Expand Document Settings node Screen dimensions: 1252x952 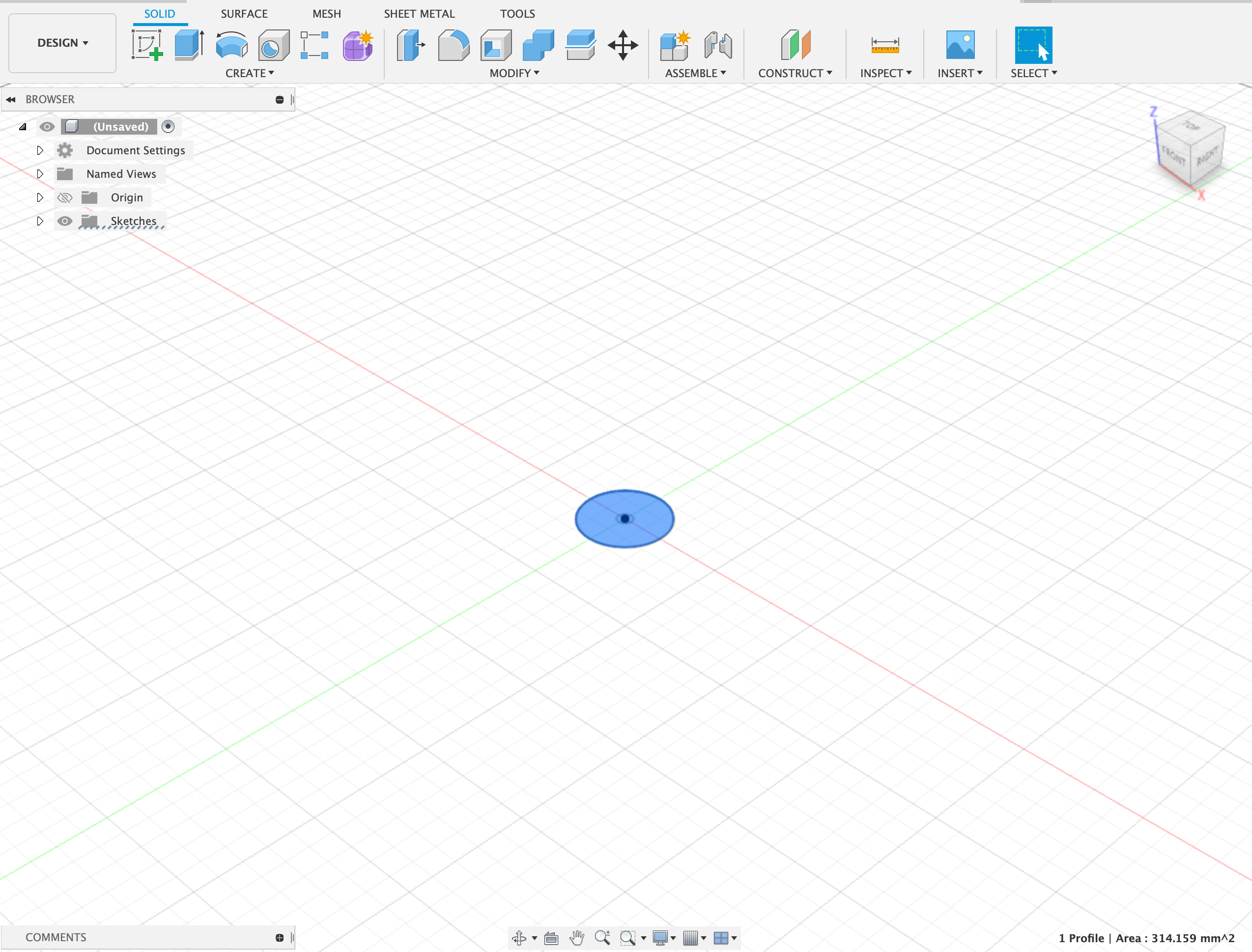[40, 150]
